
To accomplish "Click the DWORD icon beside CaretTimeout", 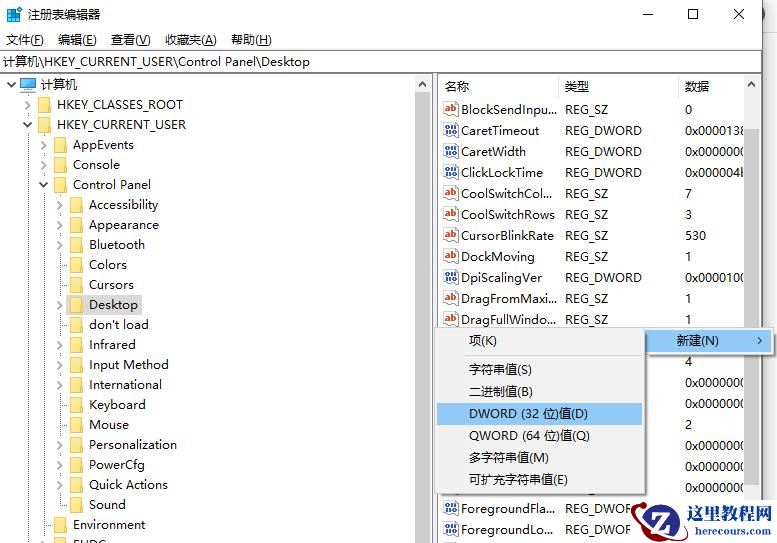I will point(450,130).
